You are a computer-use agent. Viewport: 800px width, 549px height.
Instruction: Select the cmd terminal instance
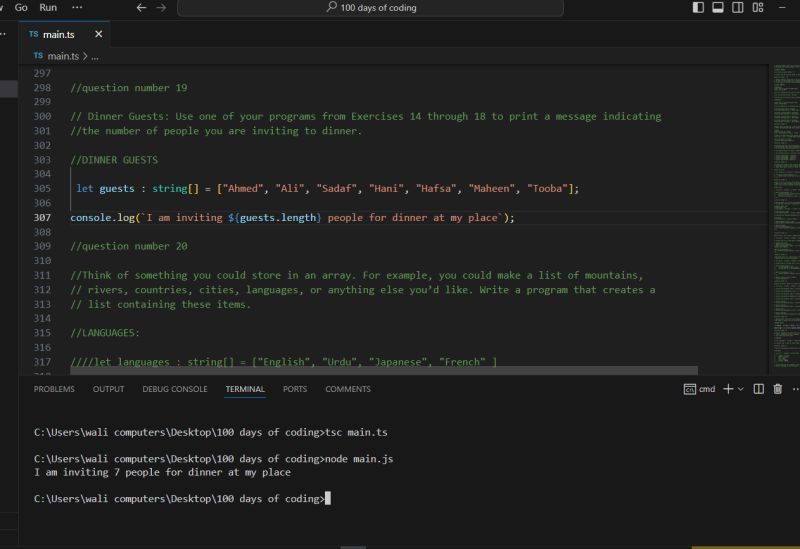(x=700, y=389)
